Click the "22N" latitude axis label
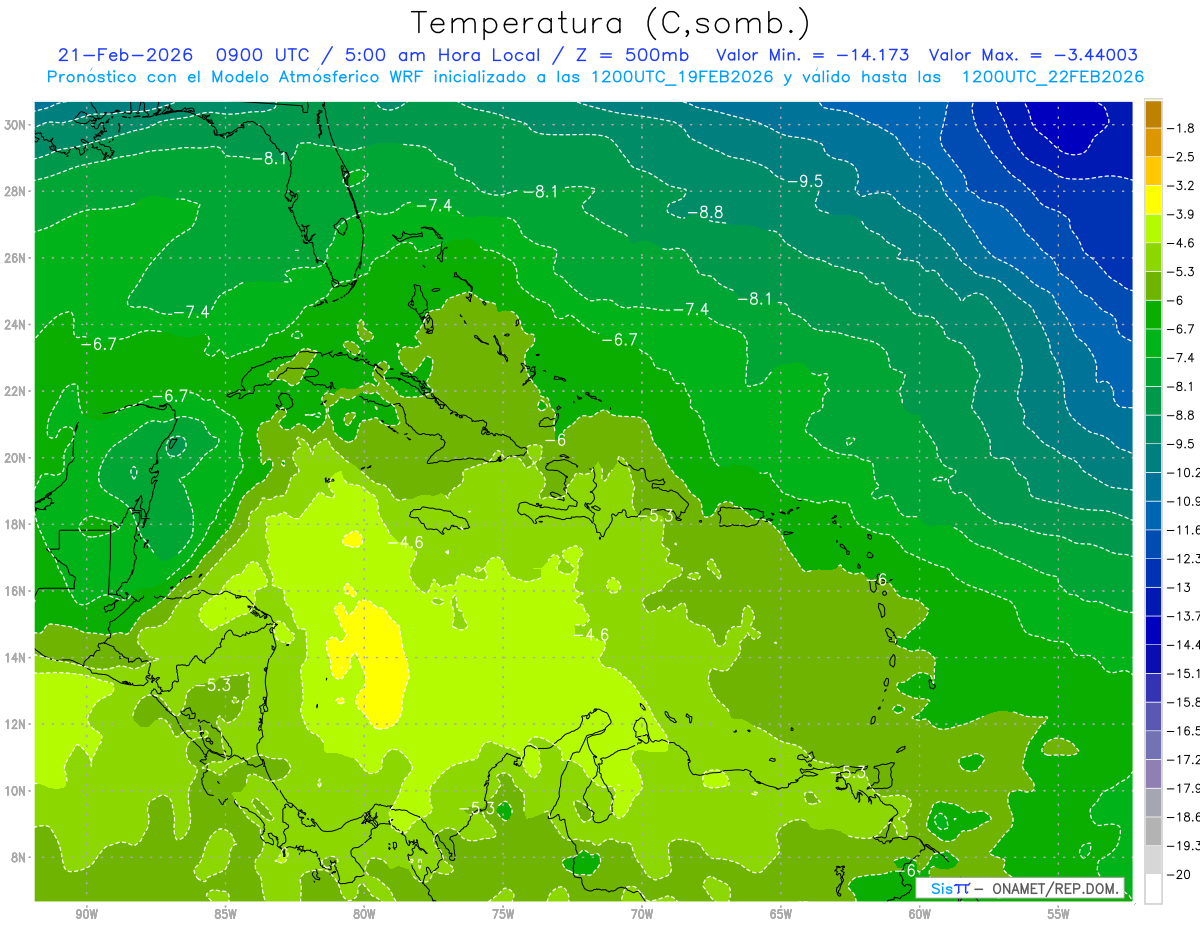Viewport: 1200px width, 927px height. (x=16, y=391)
